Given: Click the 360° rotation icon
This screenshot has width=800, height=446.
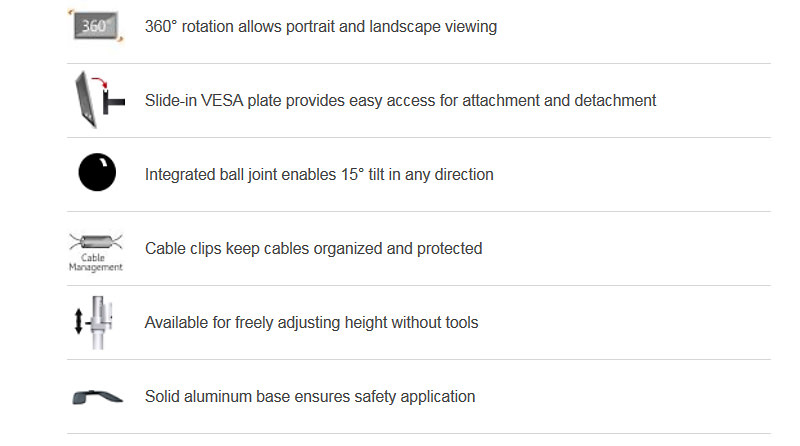Looking at the screenshot, I should 96,26.
